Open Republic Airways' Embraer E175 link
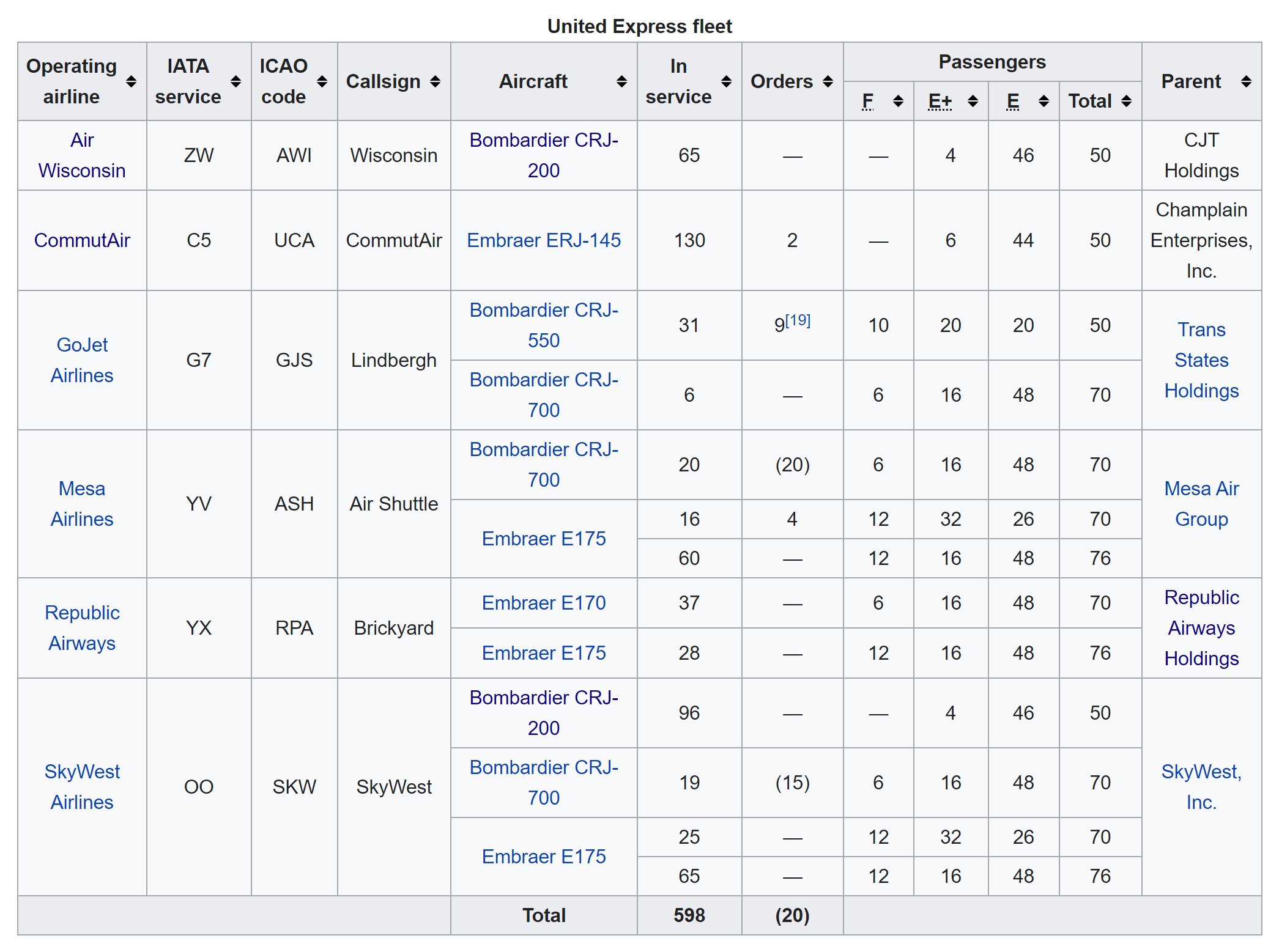The image size is (1279, 952). pos(544,653)
